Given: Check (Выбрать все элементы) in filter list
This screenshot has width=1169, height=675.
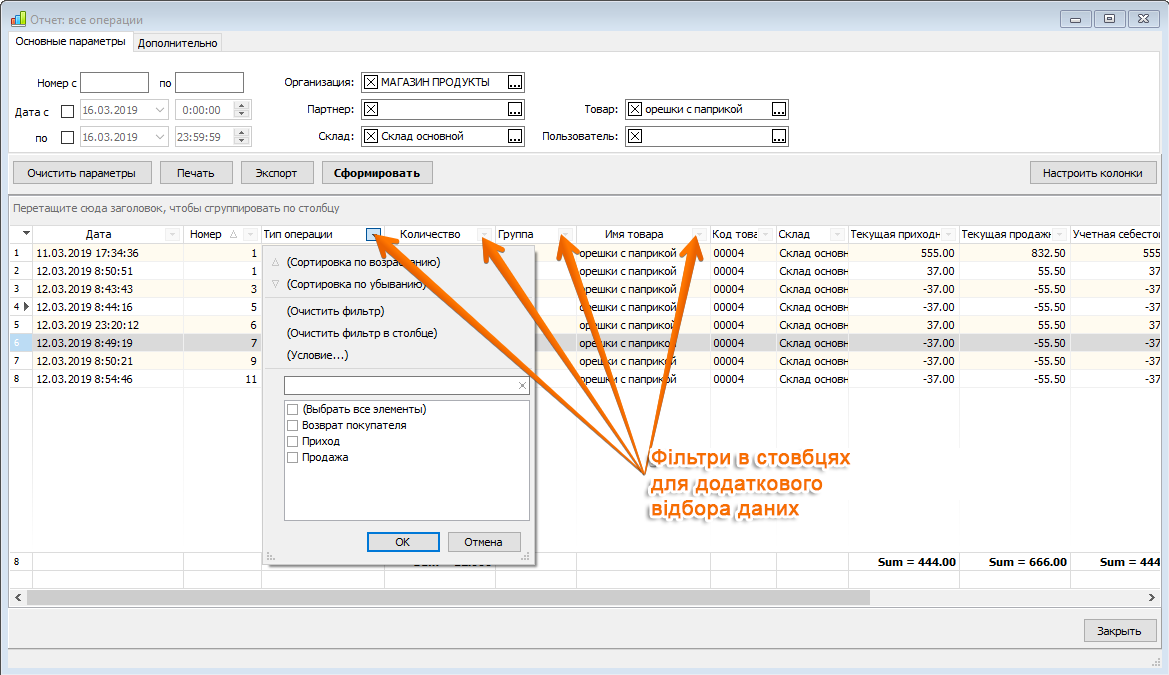Looking at the screenshot, I should [x=292, y=409].
